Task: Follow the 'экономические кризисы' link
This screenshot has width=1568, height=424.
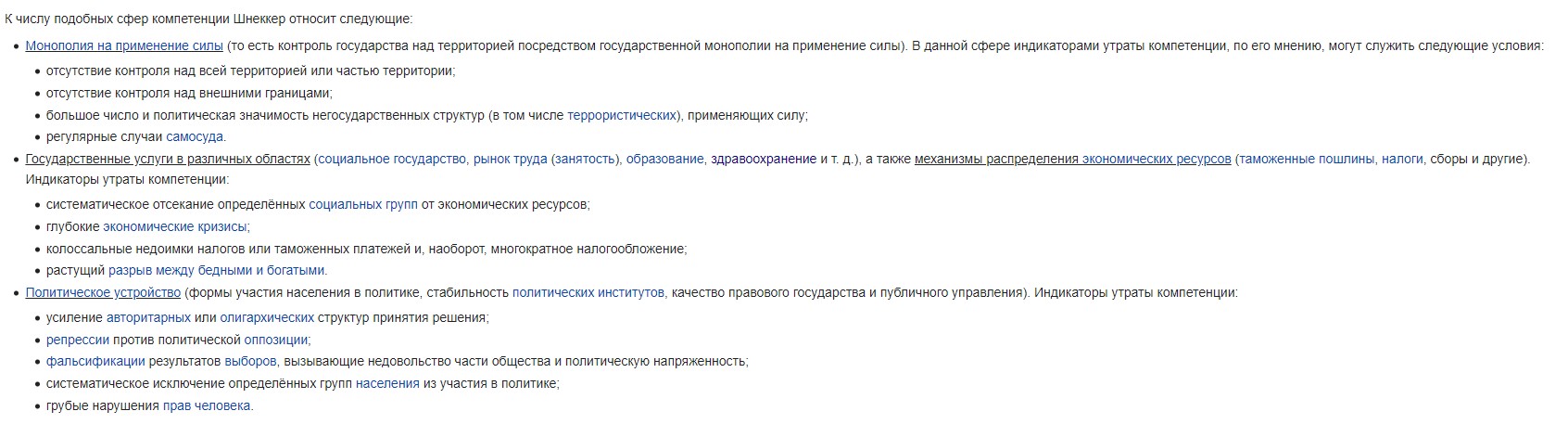Action: pyautogui.click(x=175, y=226)
